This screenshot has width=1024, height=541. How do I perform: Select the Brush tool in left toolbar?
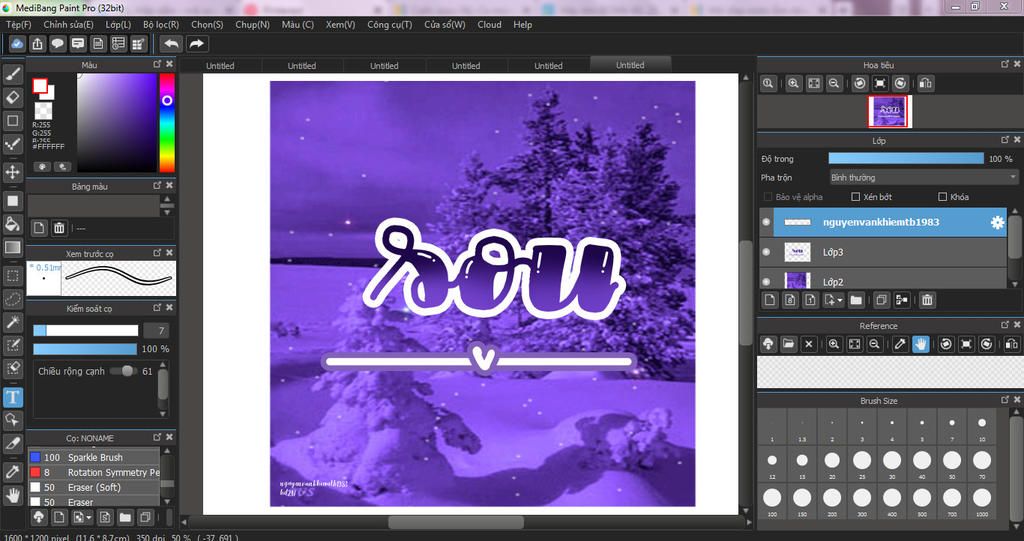coord(12,74)
